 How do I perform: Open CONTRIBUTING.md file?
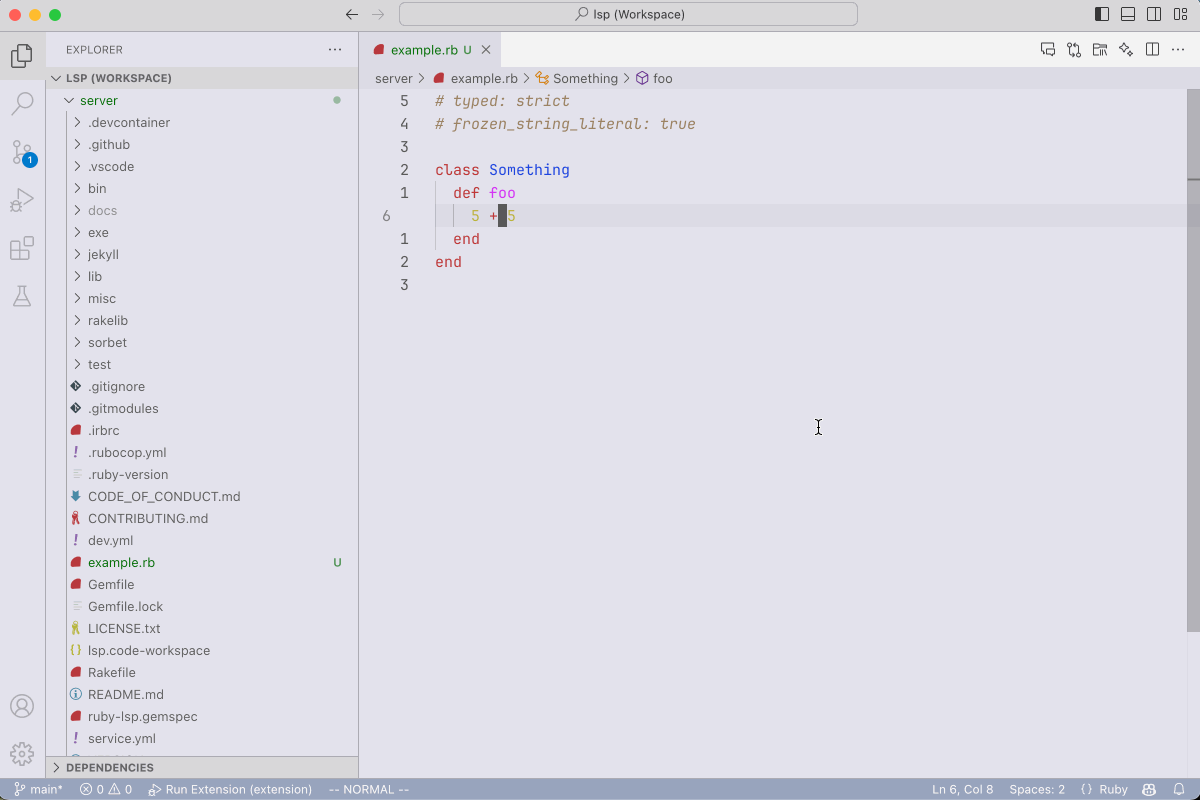coord(202,518)
